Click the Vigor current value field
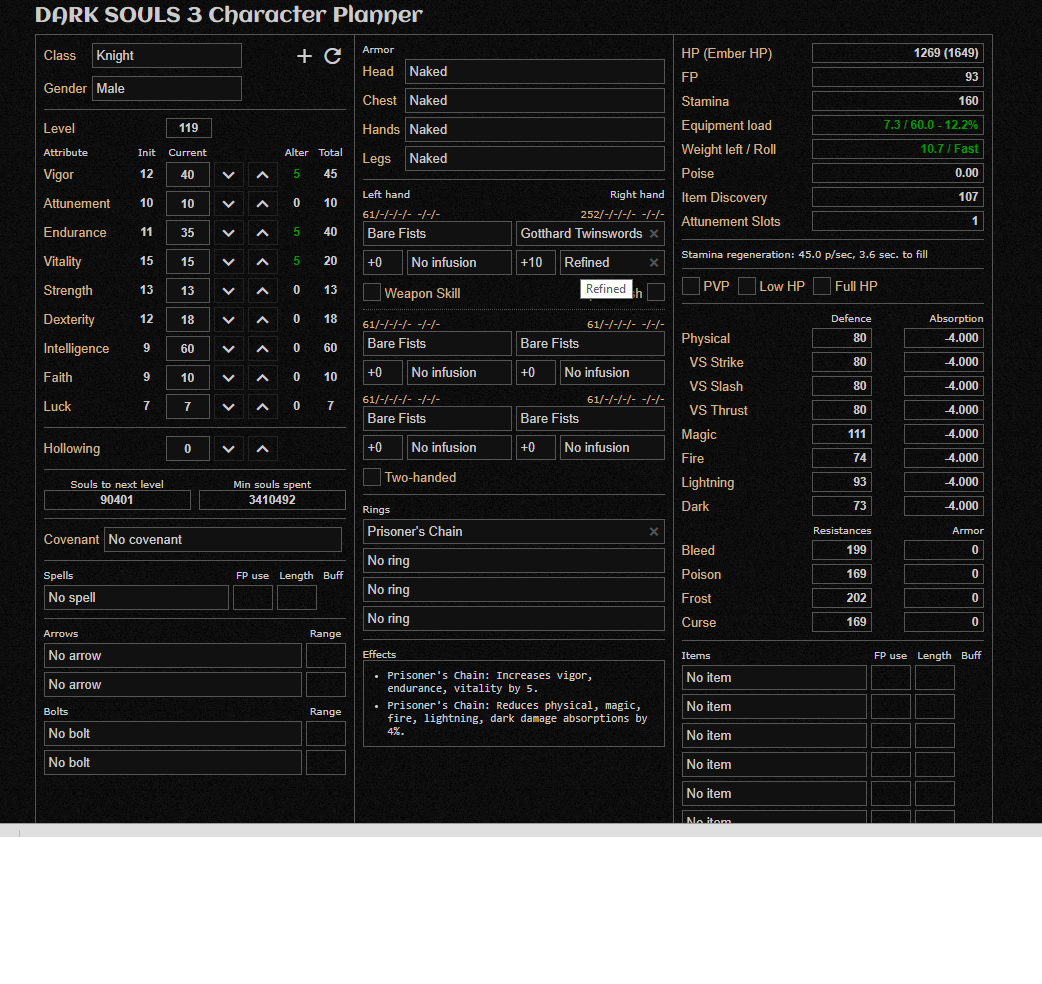 pos(188,175)
